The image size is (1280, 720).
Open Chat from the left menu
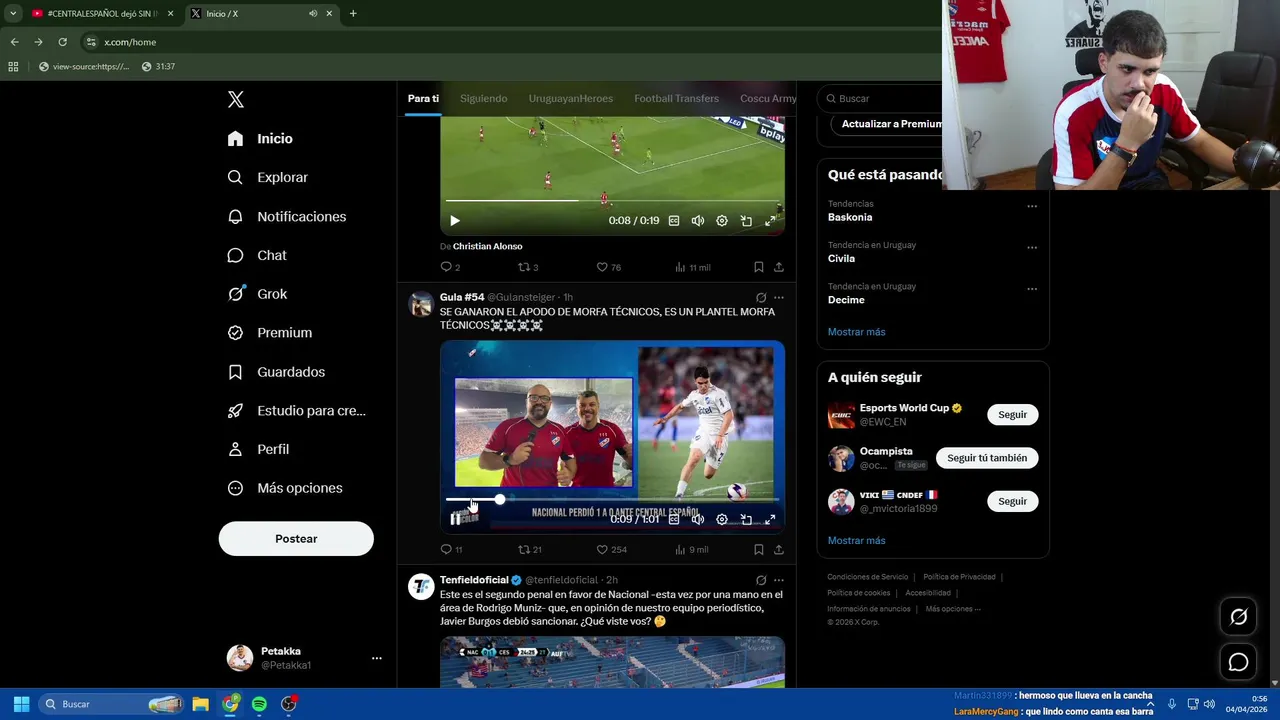(x=257, y=255)
